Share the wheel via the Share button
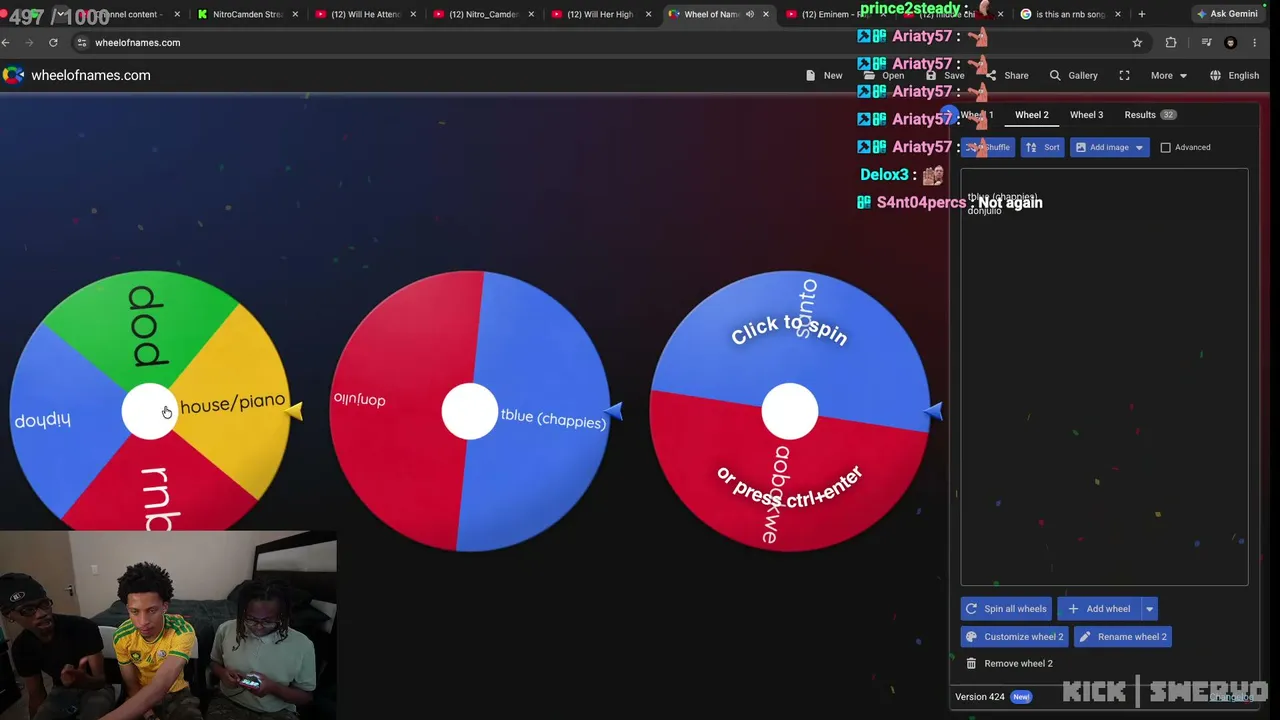1280x720 pixels. [x=1006, y=76]
